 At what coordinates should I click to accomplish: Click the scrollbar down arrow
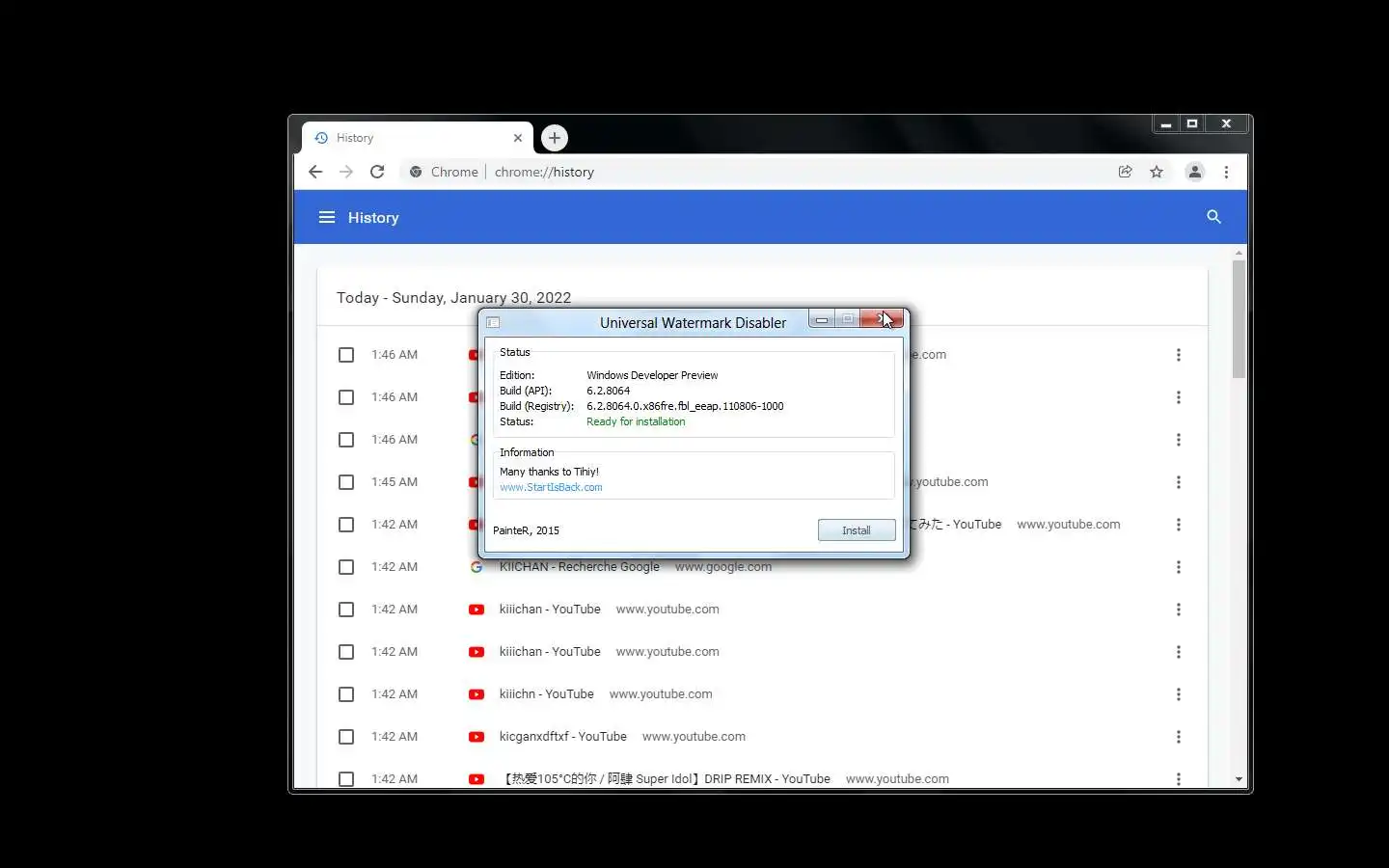1239,779
